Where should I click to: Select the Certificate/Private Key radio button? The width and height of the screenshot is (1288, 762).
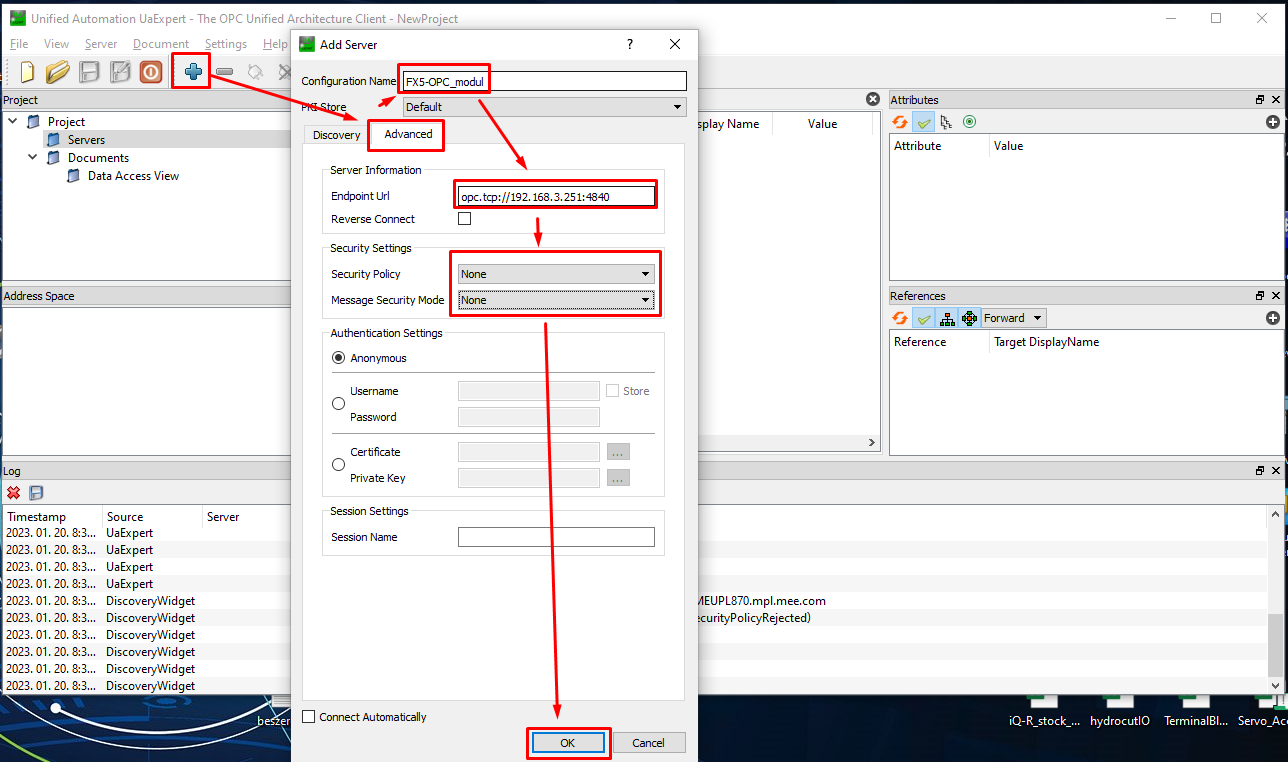338,465
